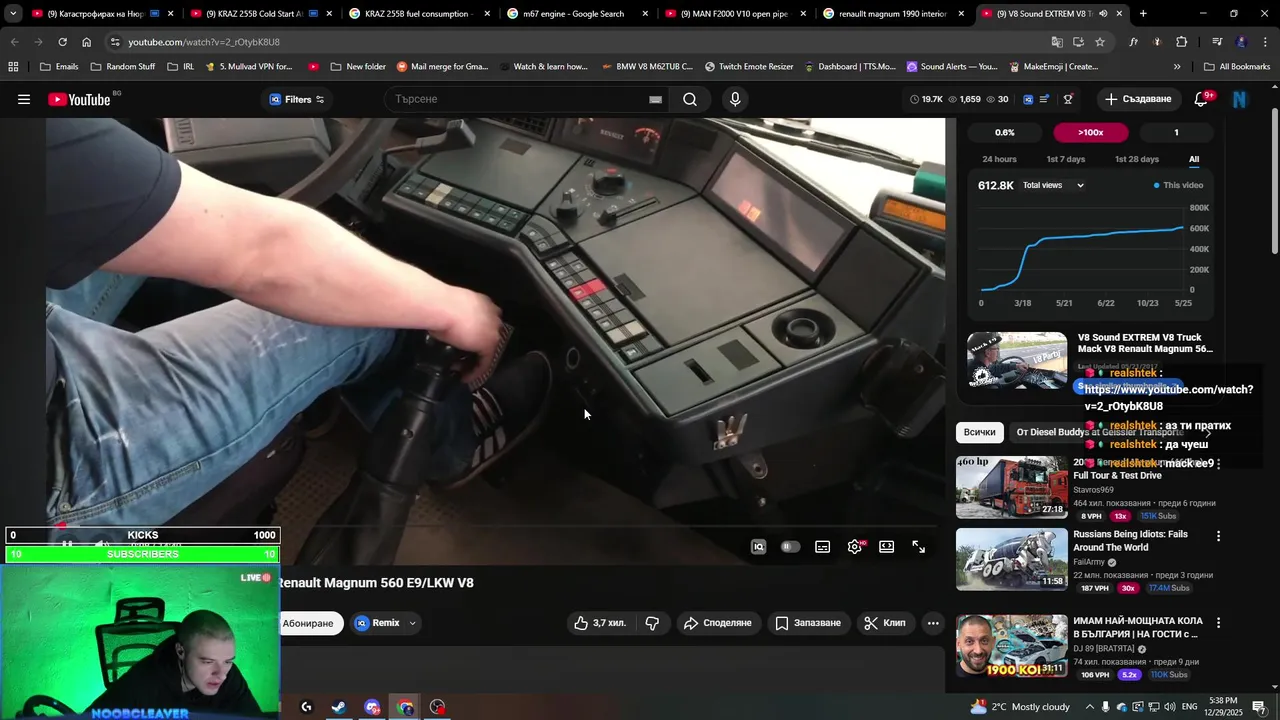Open YouTube notifications bell

pos(1202,99)
